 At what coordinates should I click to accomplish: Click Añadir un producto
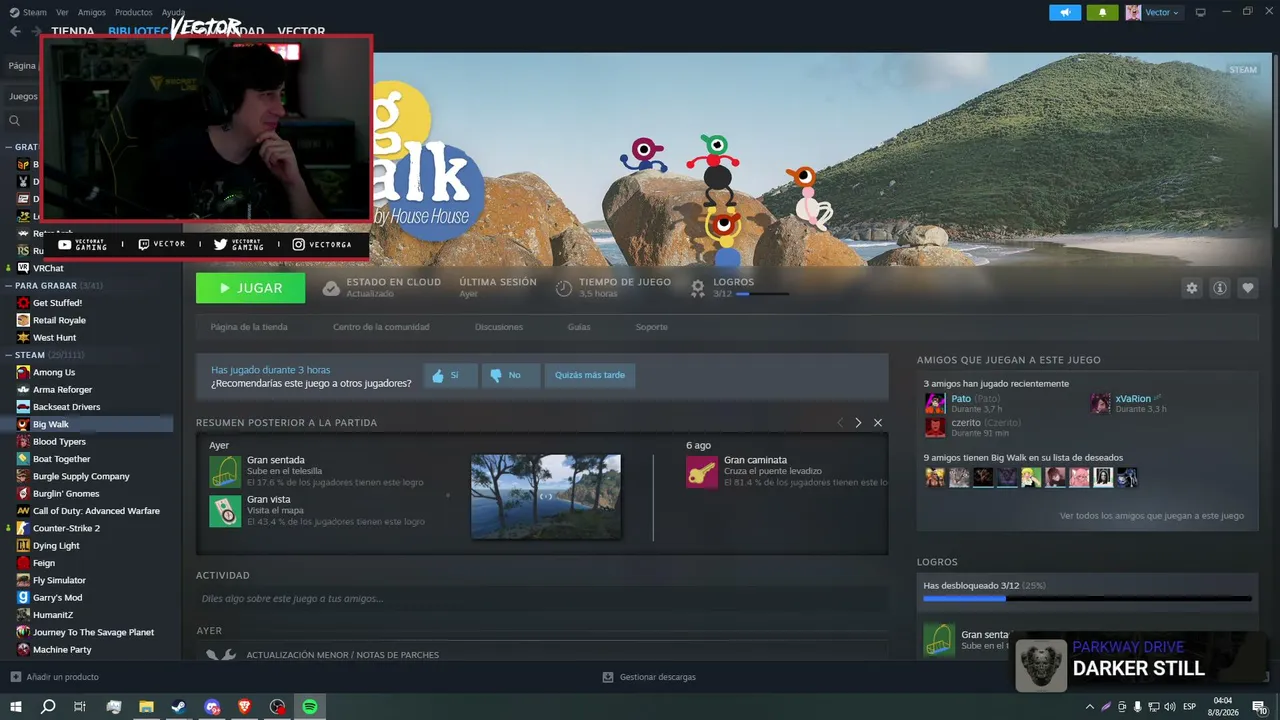coord(54,677)
